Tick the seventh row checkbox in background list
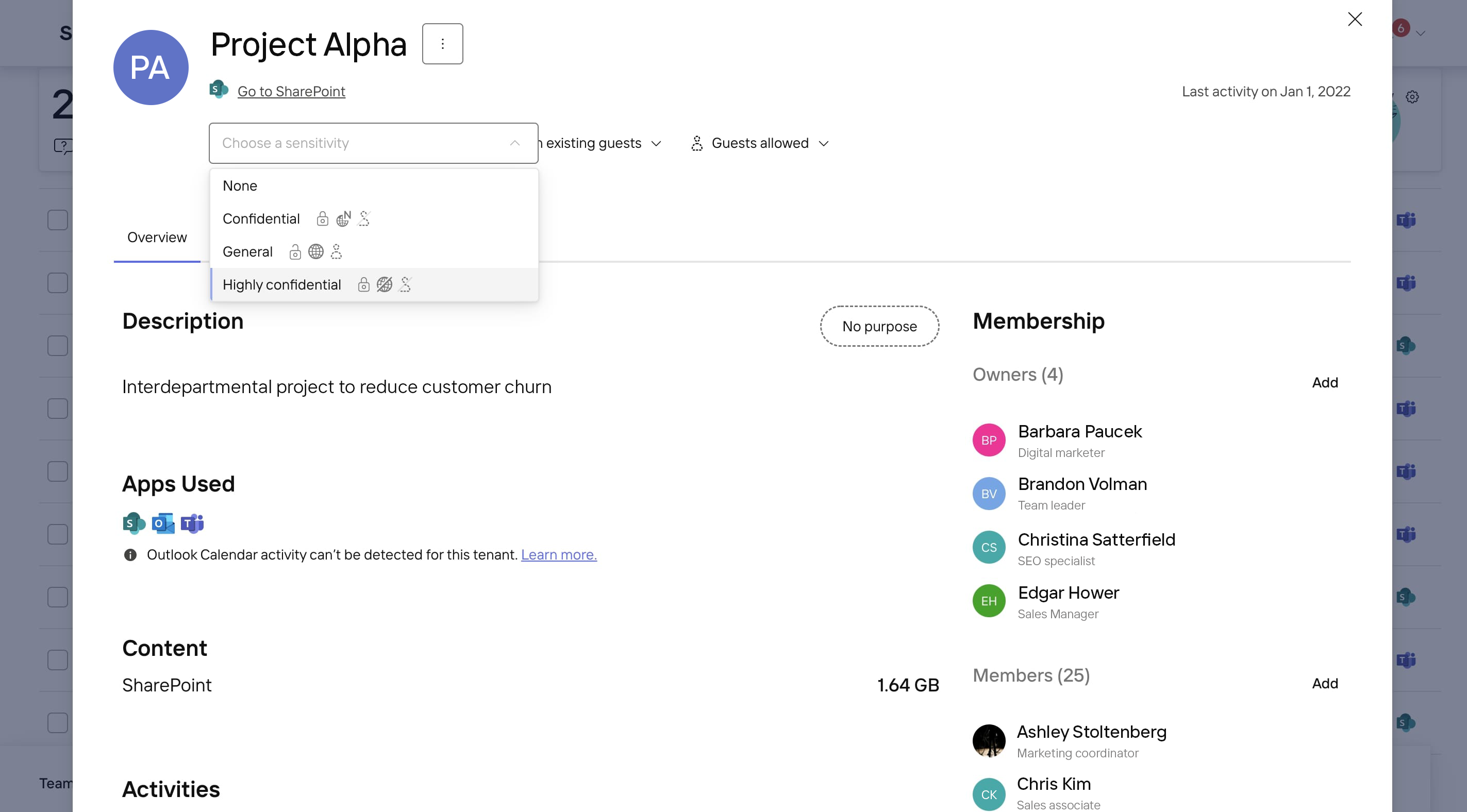The height and width of the screenshot is (812, 1467). click(58, 597)
